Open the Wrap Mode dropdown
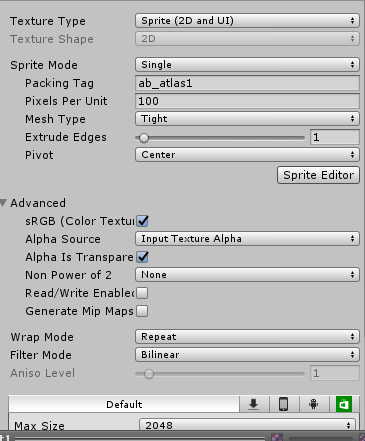The width and height of the screenshot is (365, 441). (x=247, y=337)
